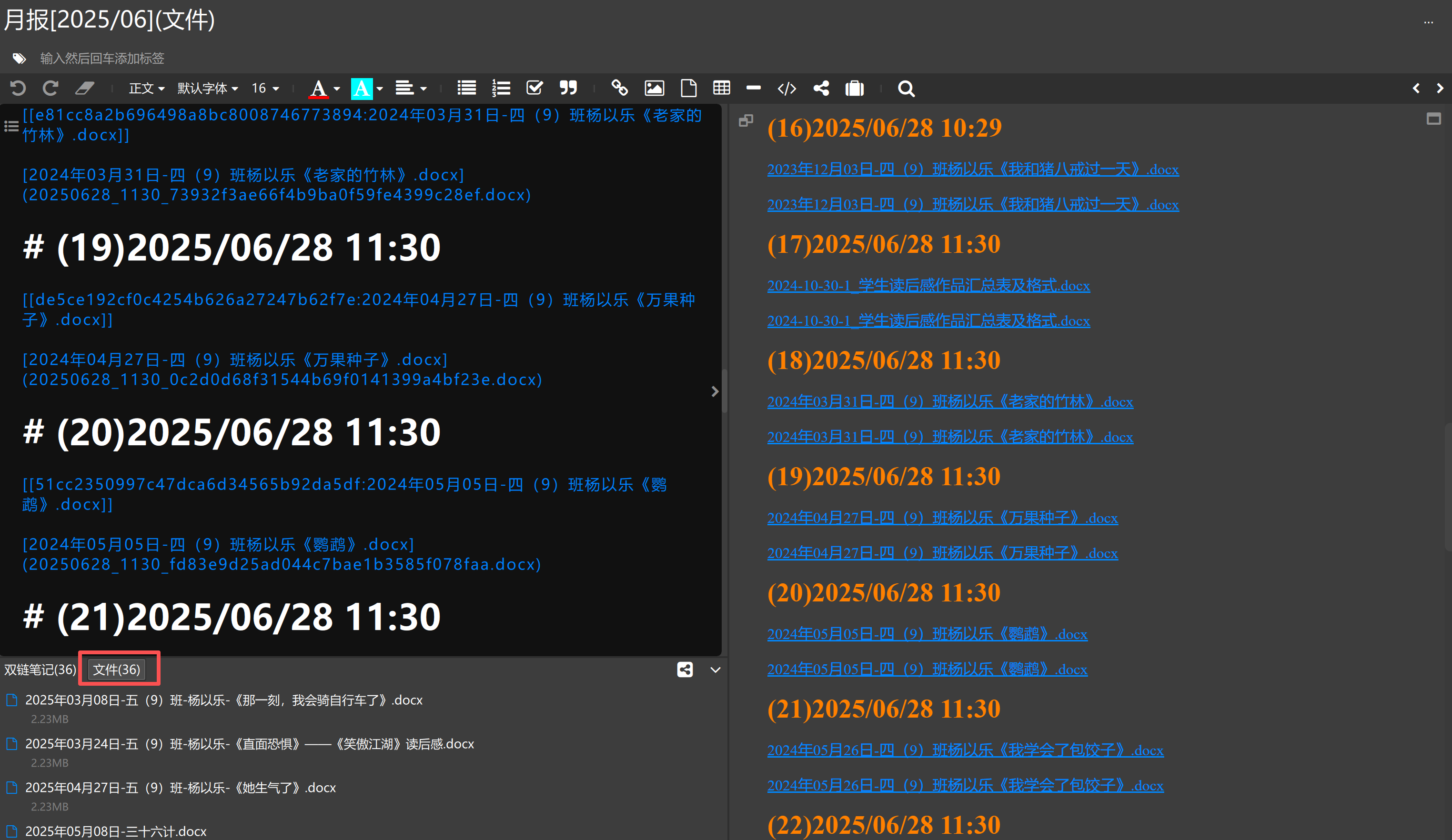The image size is (1452, 840).
Task: Open the 正文 paragraph style dropdown
Action: (146, 89)
